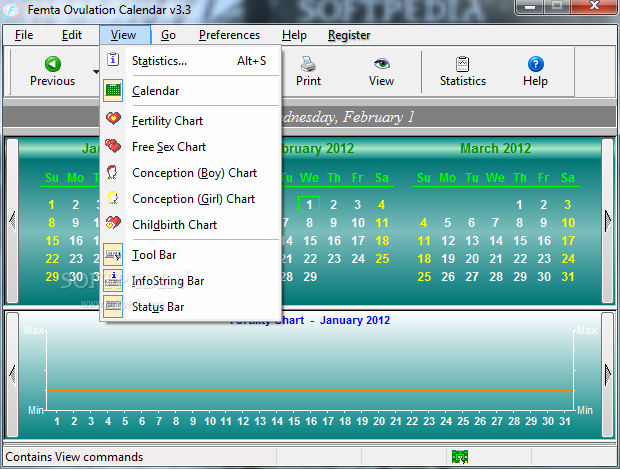Viewport: 620px width, 469px height.
Task: Open the Edit menu
Action: pyautogui.click(x=72, y=35)
